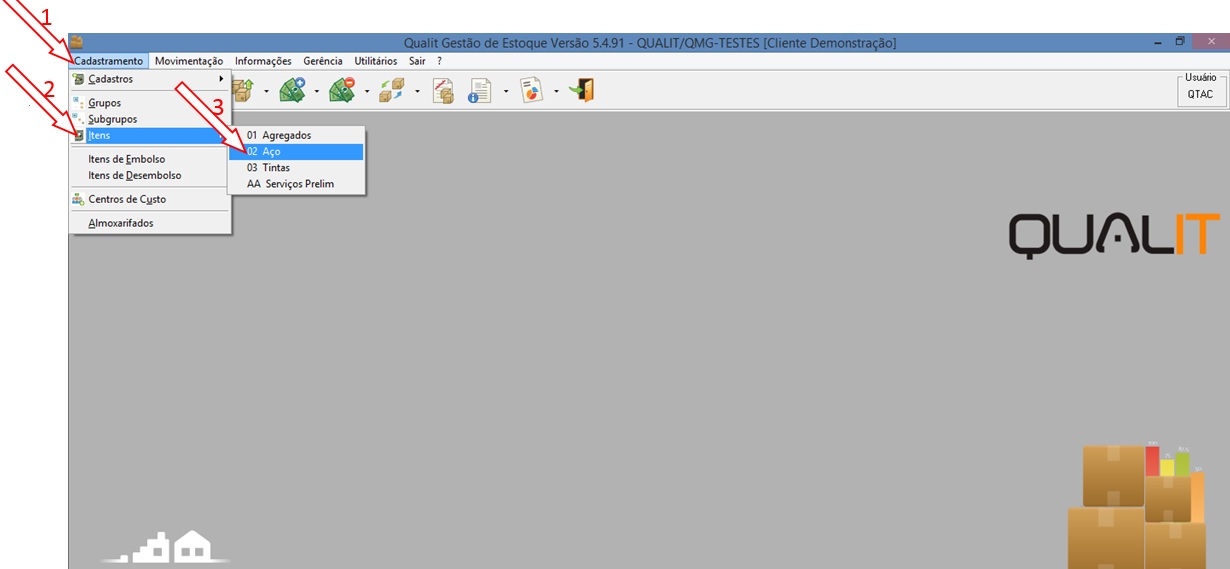Select AA Serviços Prelim in submenu

click(297, 184)
